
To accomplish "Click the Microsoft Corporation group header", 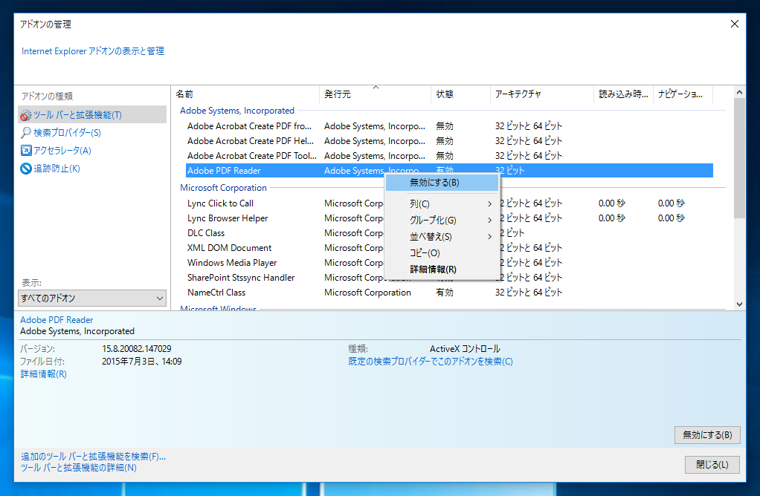I will [223, 188].
